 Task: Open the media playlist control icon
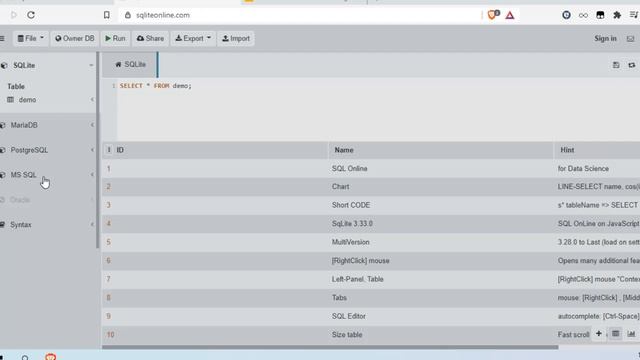click(x=634, y=15)
